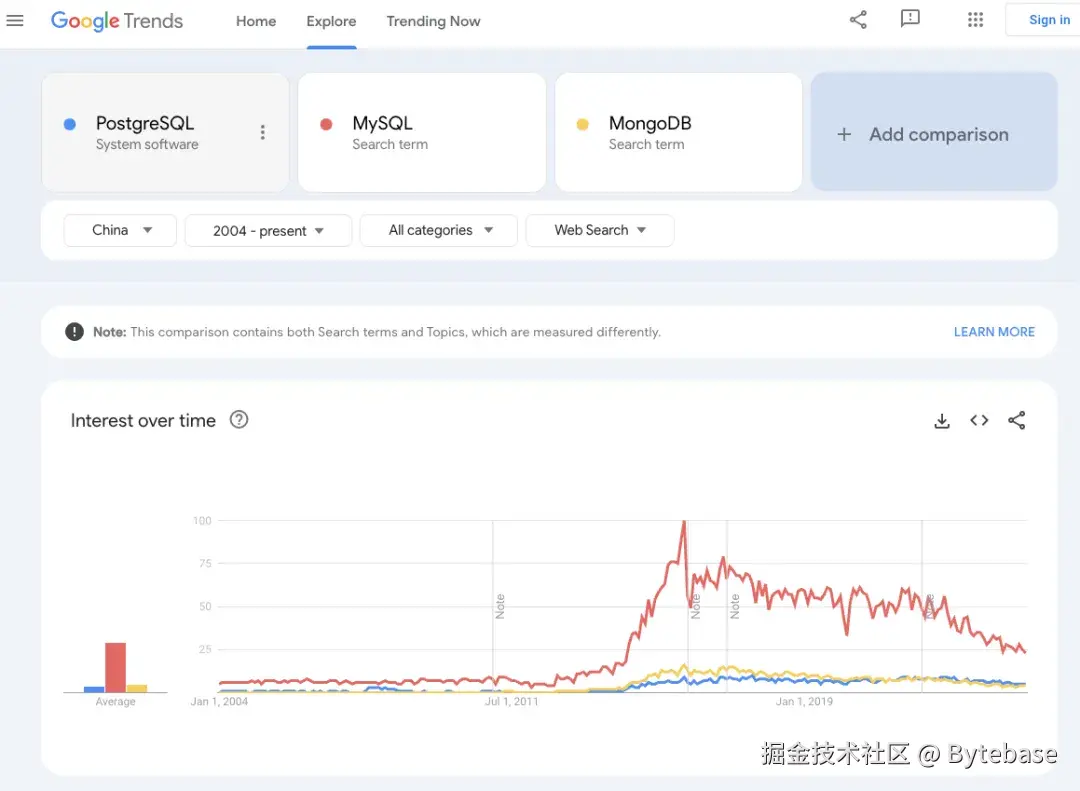Click the share icon in header
The width and height of the screenshot is (1080, 791).
click(858, 20)
